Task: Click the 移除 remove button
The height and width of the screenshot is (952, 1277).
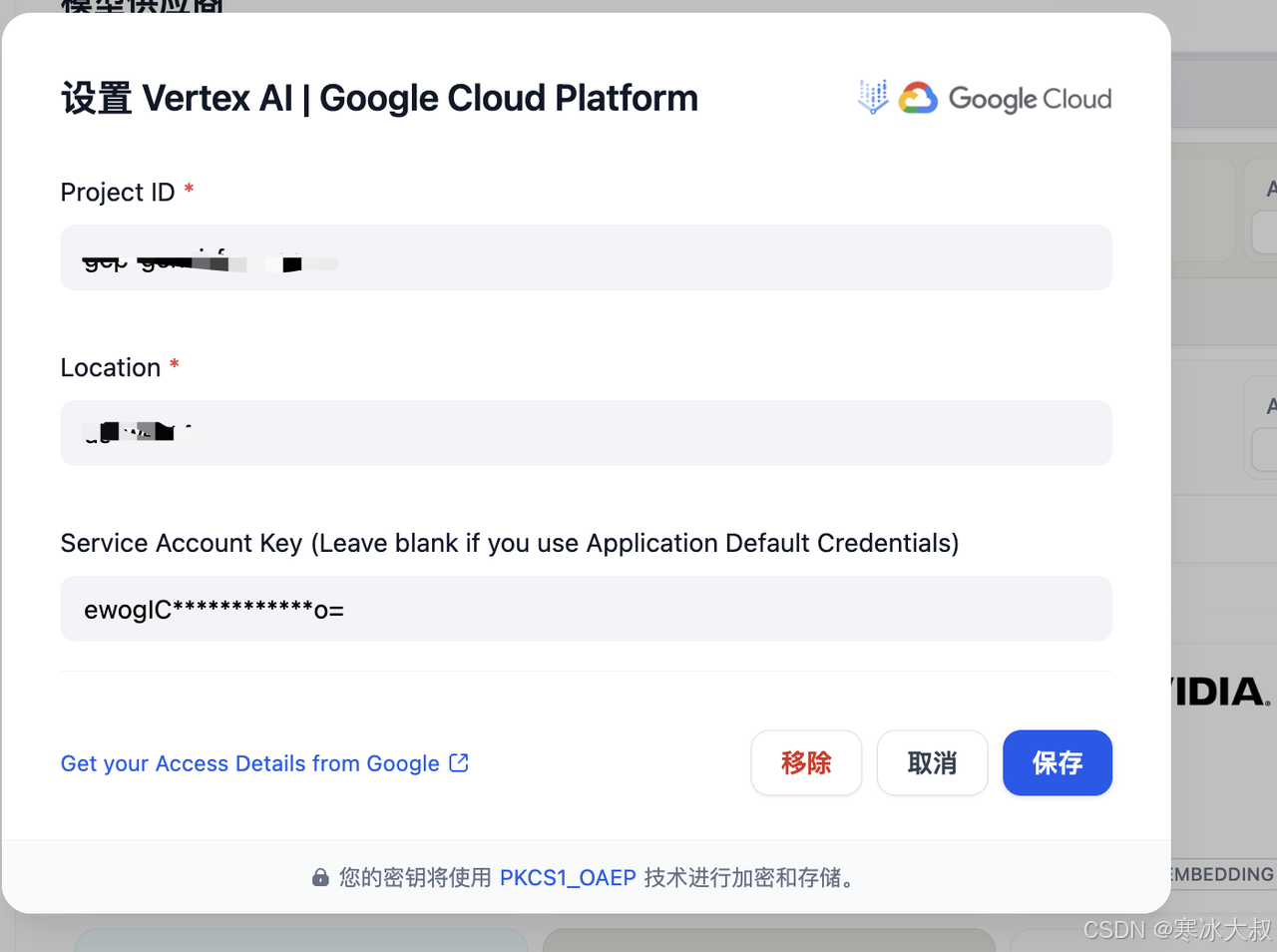Action: (806, 763)
